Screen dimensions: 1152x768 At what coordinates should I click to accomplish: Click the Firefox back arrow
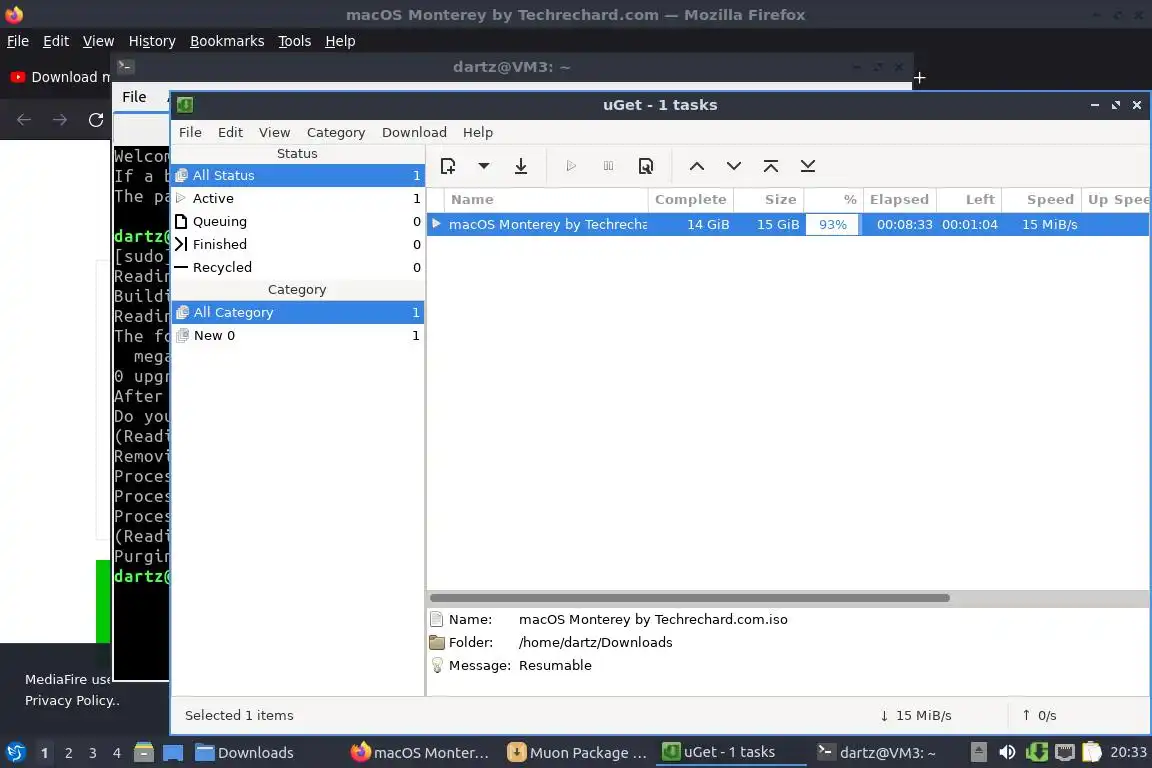24,120
